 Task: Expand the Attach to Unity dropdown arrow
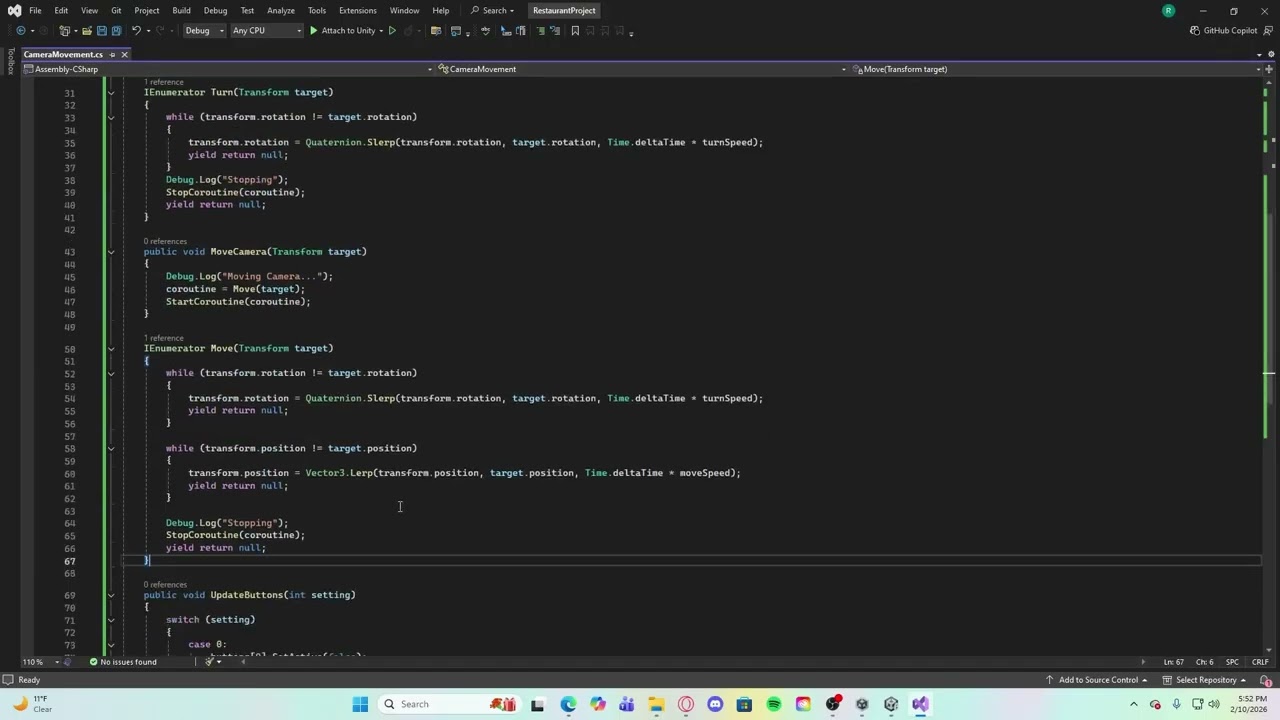tap(380, 31)
